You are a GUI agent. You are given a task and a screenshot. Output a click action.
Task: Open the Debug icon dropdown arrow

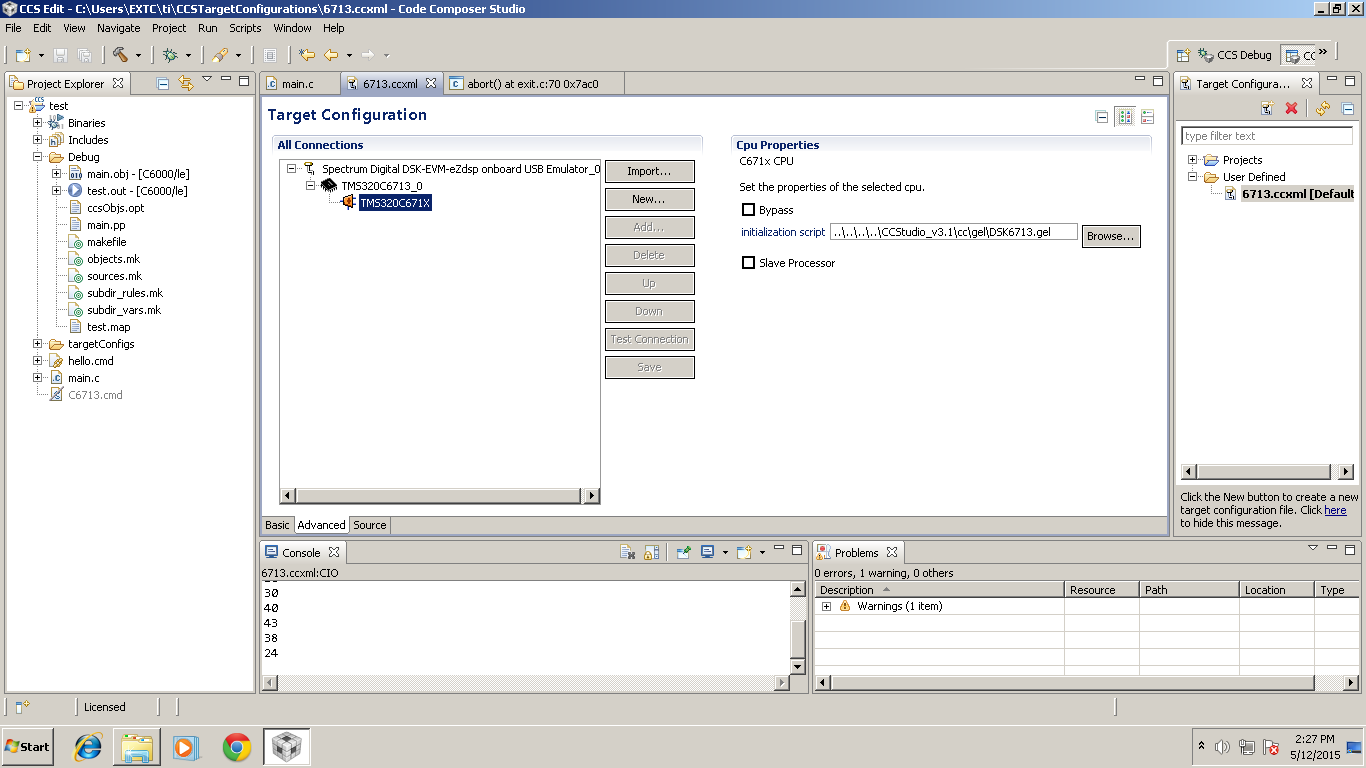pyautogui.click(x=188, y=55)
